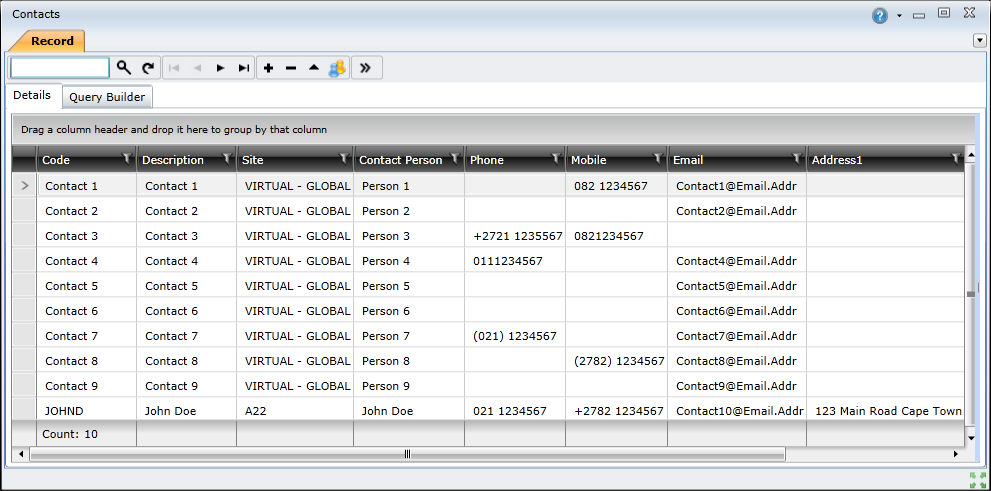Select phone '(021) 1234567' cell
991x491 pixels.
pyautogui.click(x=515, y=336)
